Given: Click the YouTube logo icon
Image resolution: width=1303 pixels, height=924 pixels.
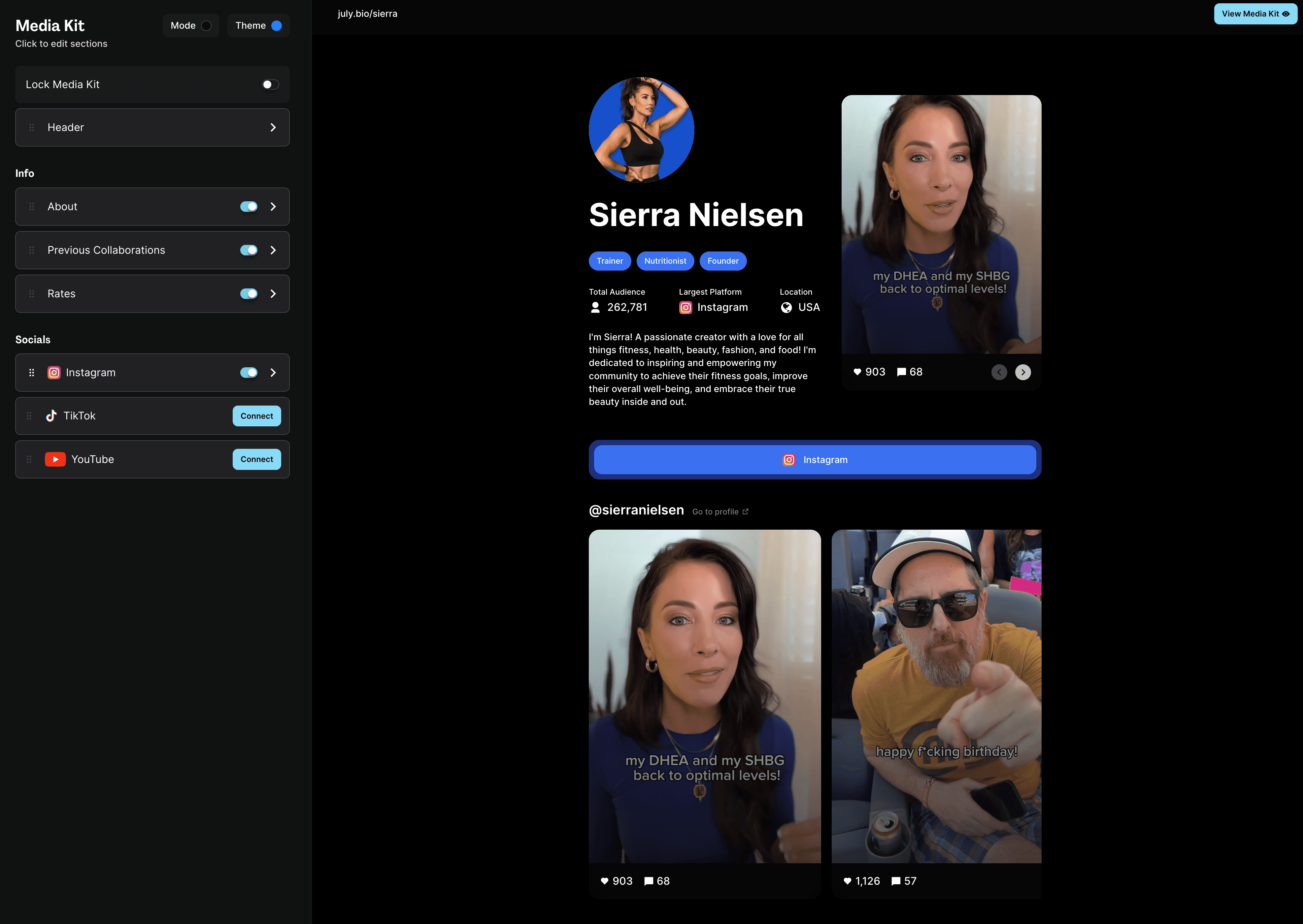Looking at the screenshot, I should 55,459.
